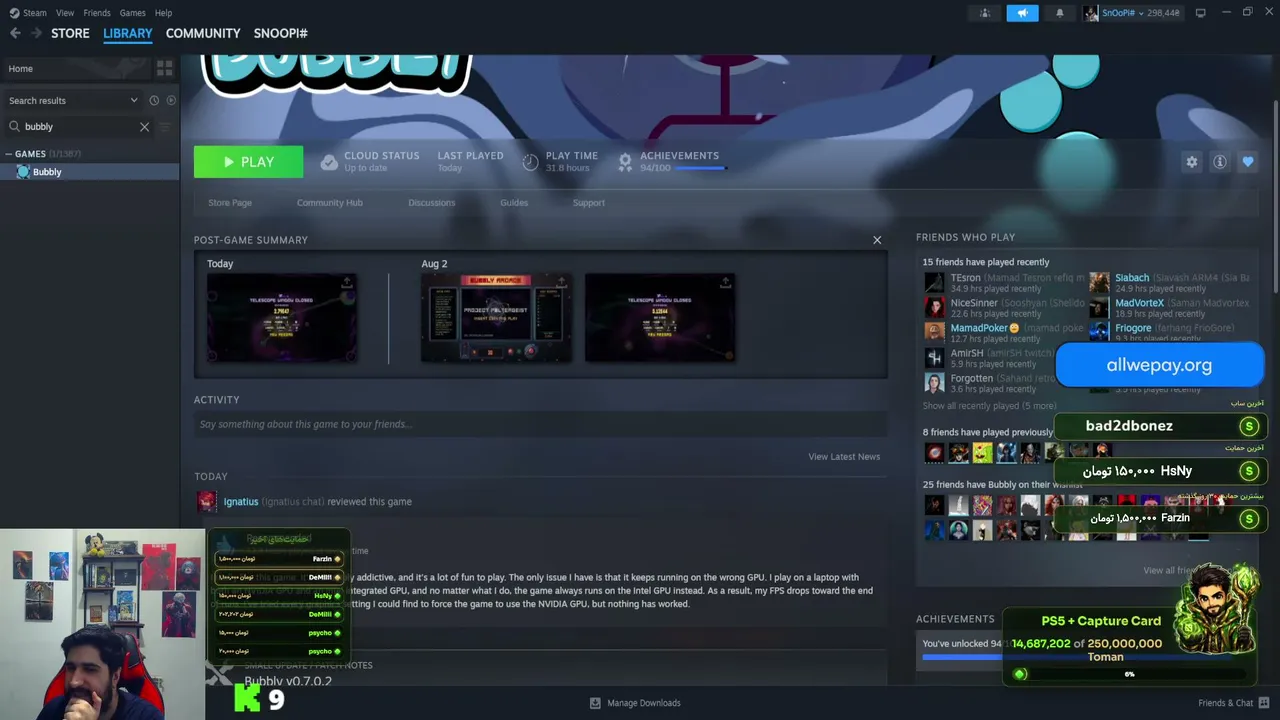Viewport: 1280px width, 720px height.
Task: Filter to ready-to-play games icon
Action: pyautogui.click(x=171, y=100)
